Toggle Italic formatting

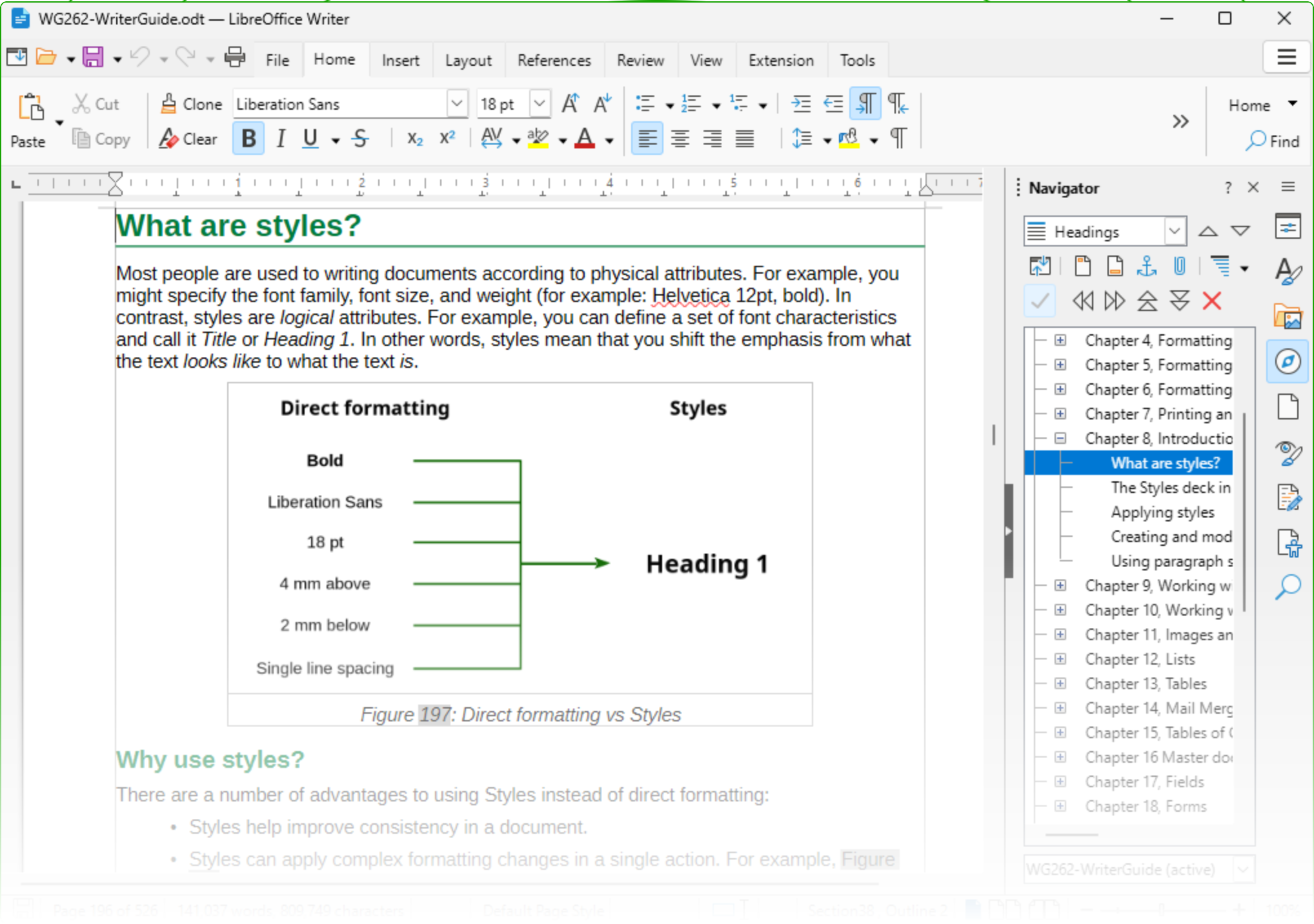tap(280, 139)
